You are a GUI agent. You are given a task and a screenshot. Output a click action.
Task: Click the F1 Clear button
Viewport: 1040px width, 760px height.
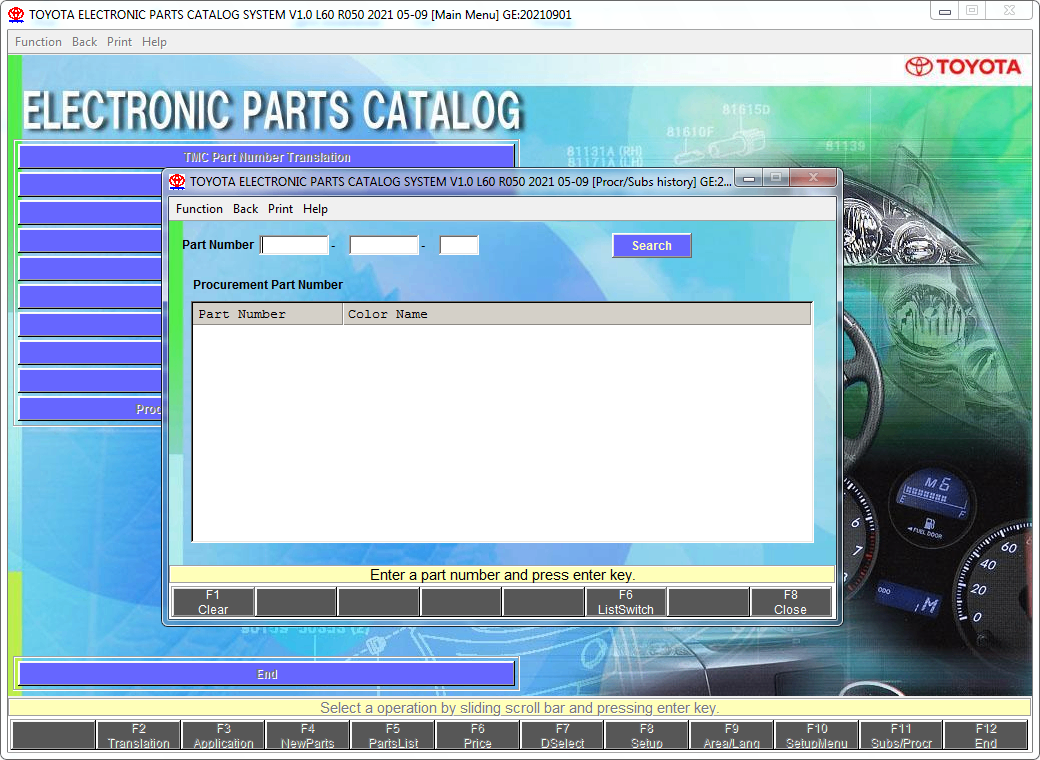click(213, 602)
